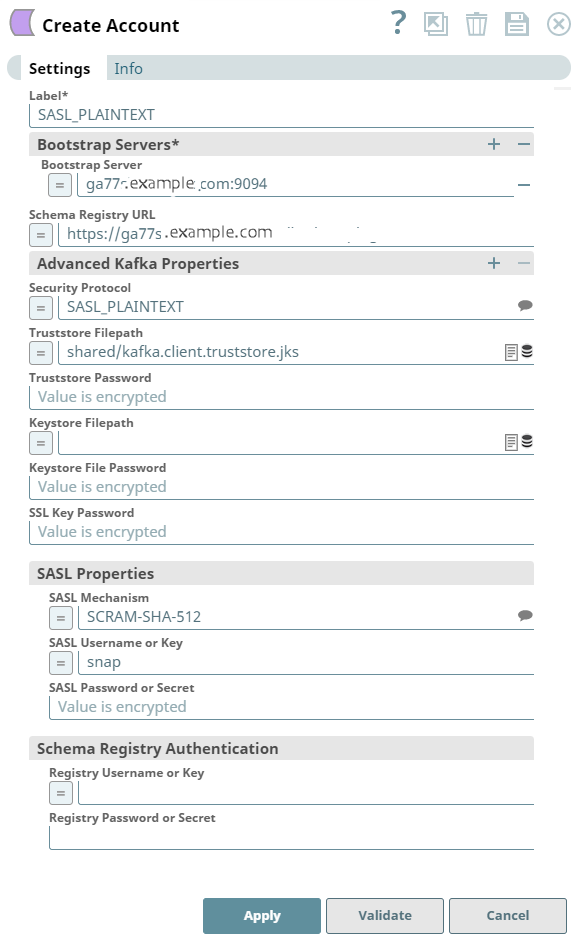Collapse the Advanced Kafka Properties section
The image size is (580, 948).
[x=522, y=263]
